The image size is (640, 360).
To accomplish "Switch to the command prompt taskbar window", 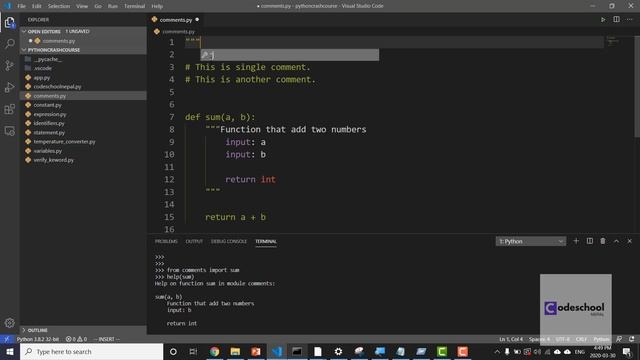I will tap(297, 351).
